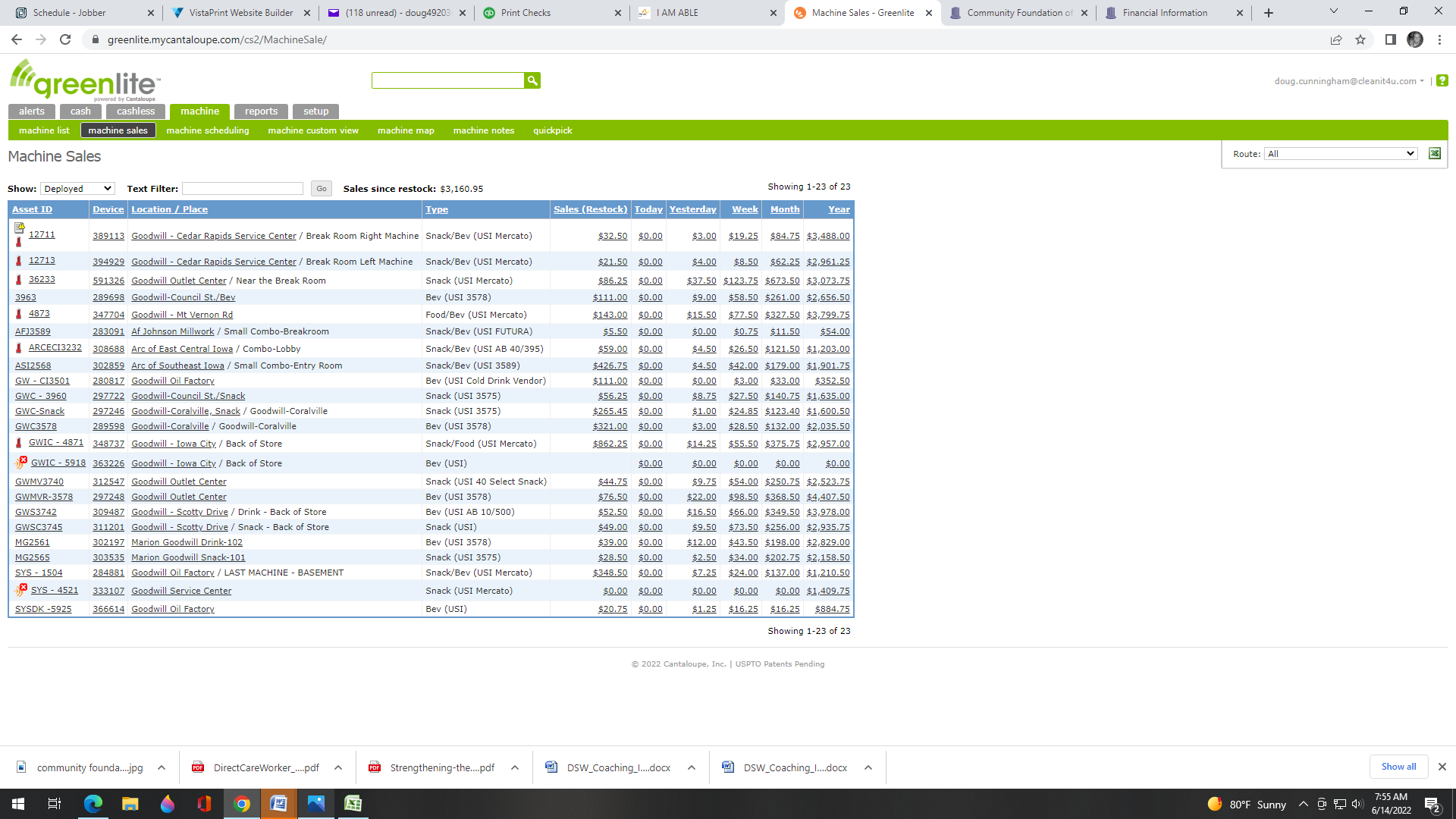Click communication error icon beside SYS - 4521

pos(21,589)
